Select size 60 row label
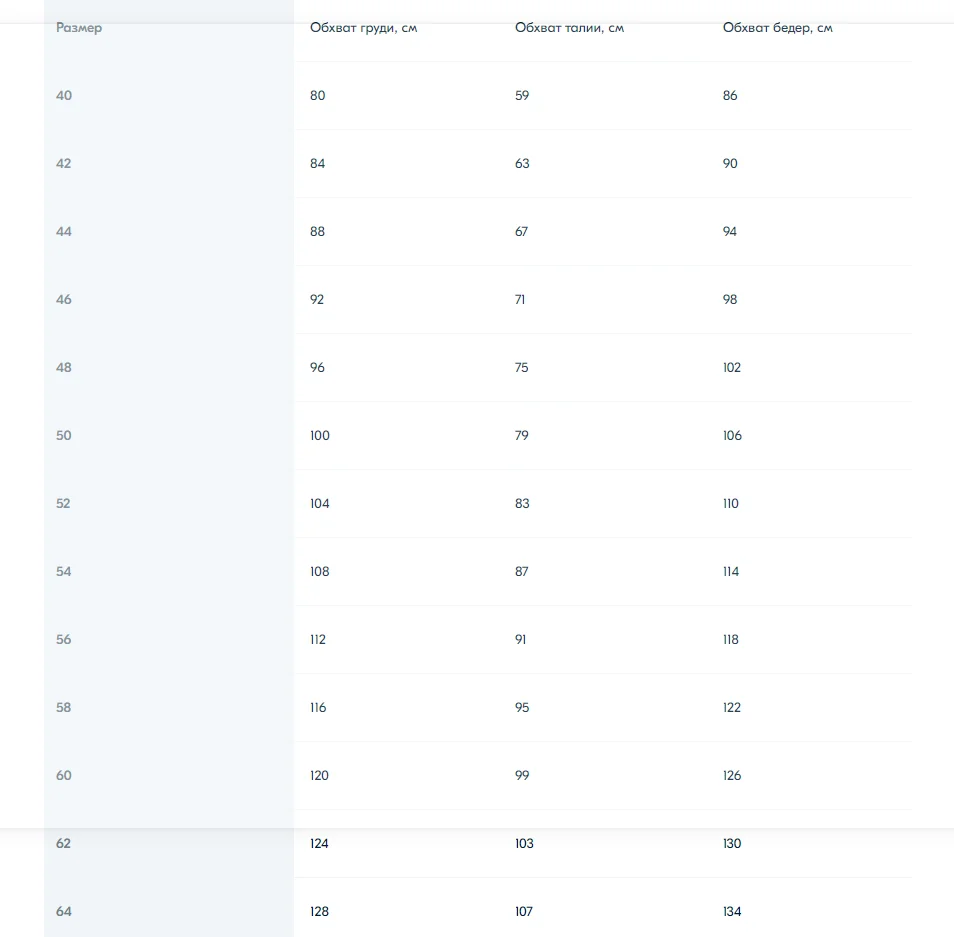The width and height of the screenshot is (954, 937). [64, 776]
